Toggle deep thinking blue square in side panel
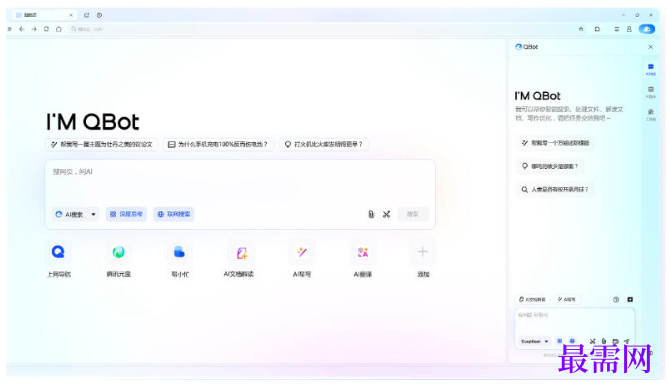The image size is (670, 390). (559, 341)
